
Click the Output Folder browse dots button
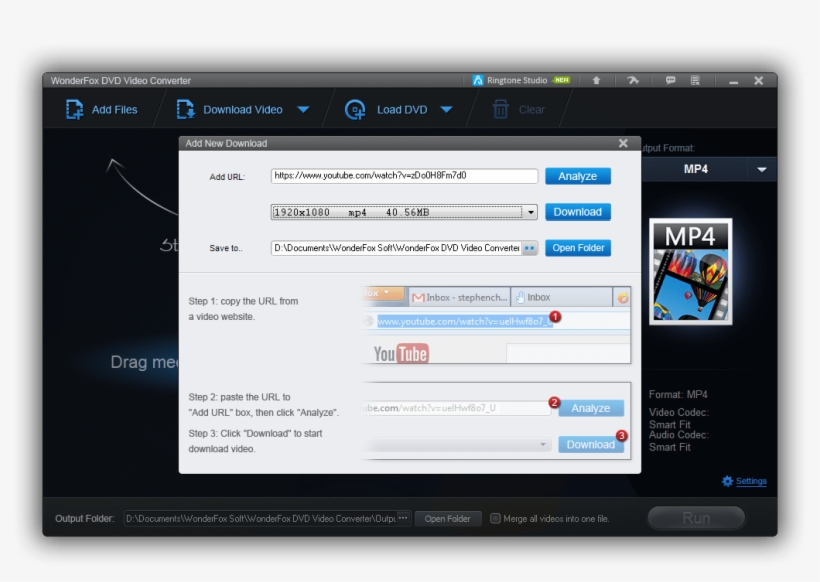403,518
